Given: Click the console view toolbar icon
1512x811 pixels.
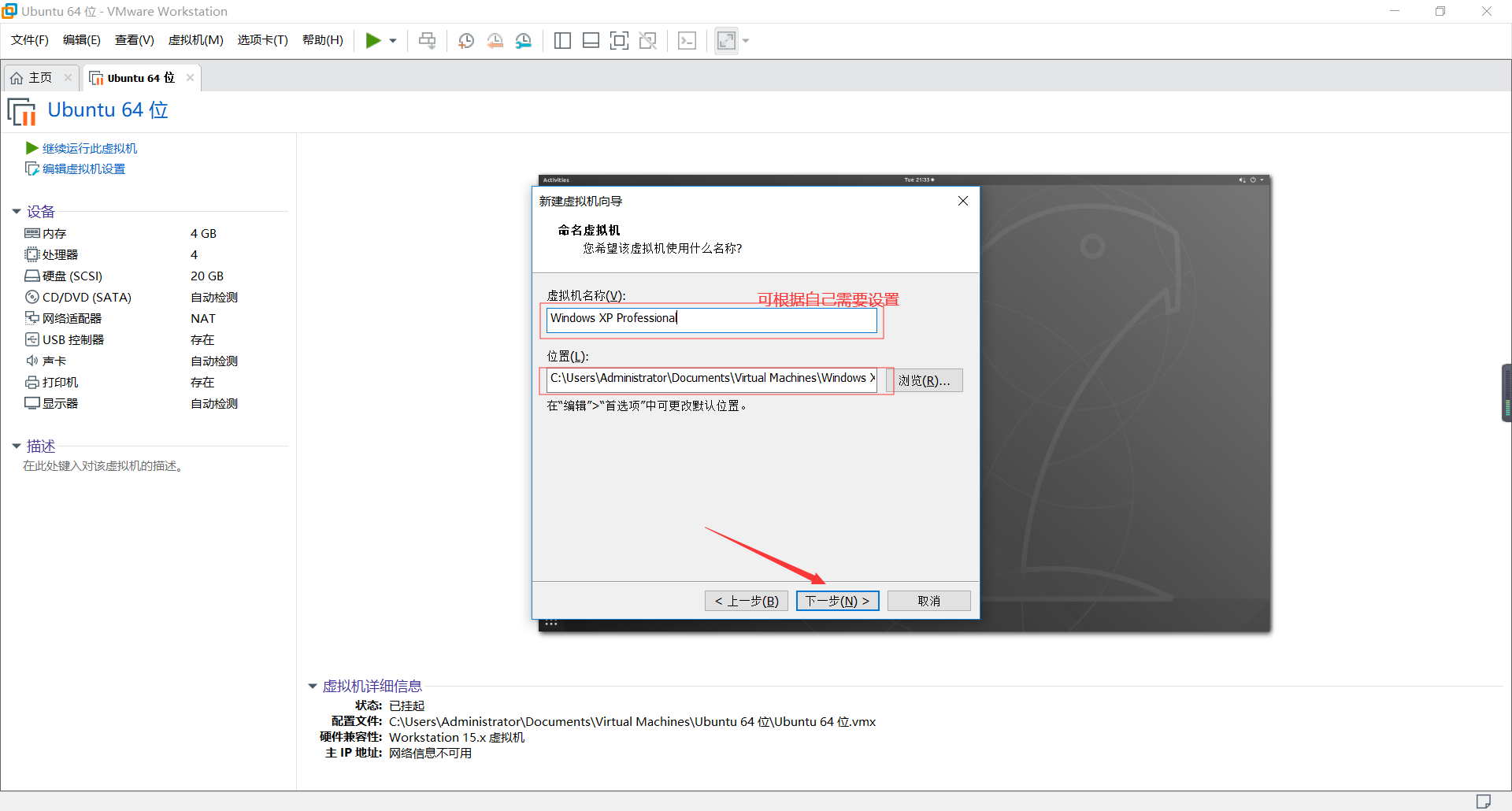Looking at the screenshot, I should coord(687,40).
